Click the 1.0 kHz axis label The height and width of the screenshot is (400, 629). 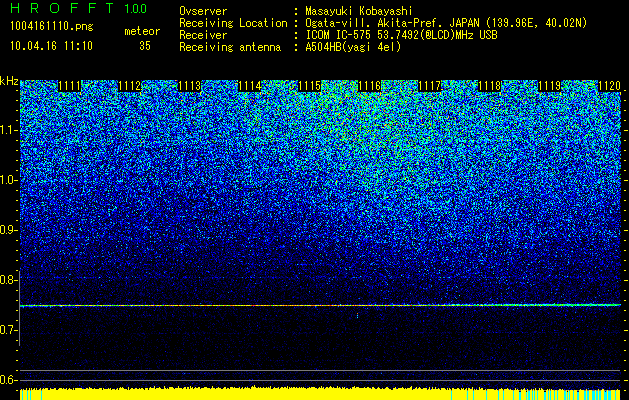point(8,180)
